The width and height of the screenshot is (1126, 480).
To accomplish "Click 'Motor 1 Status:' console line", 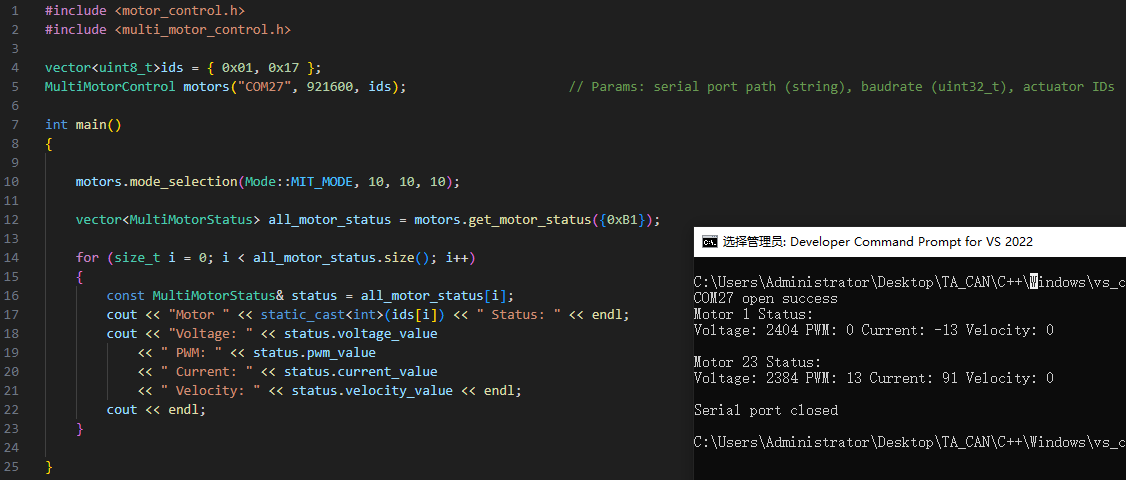I will pos(753,314).
